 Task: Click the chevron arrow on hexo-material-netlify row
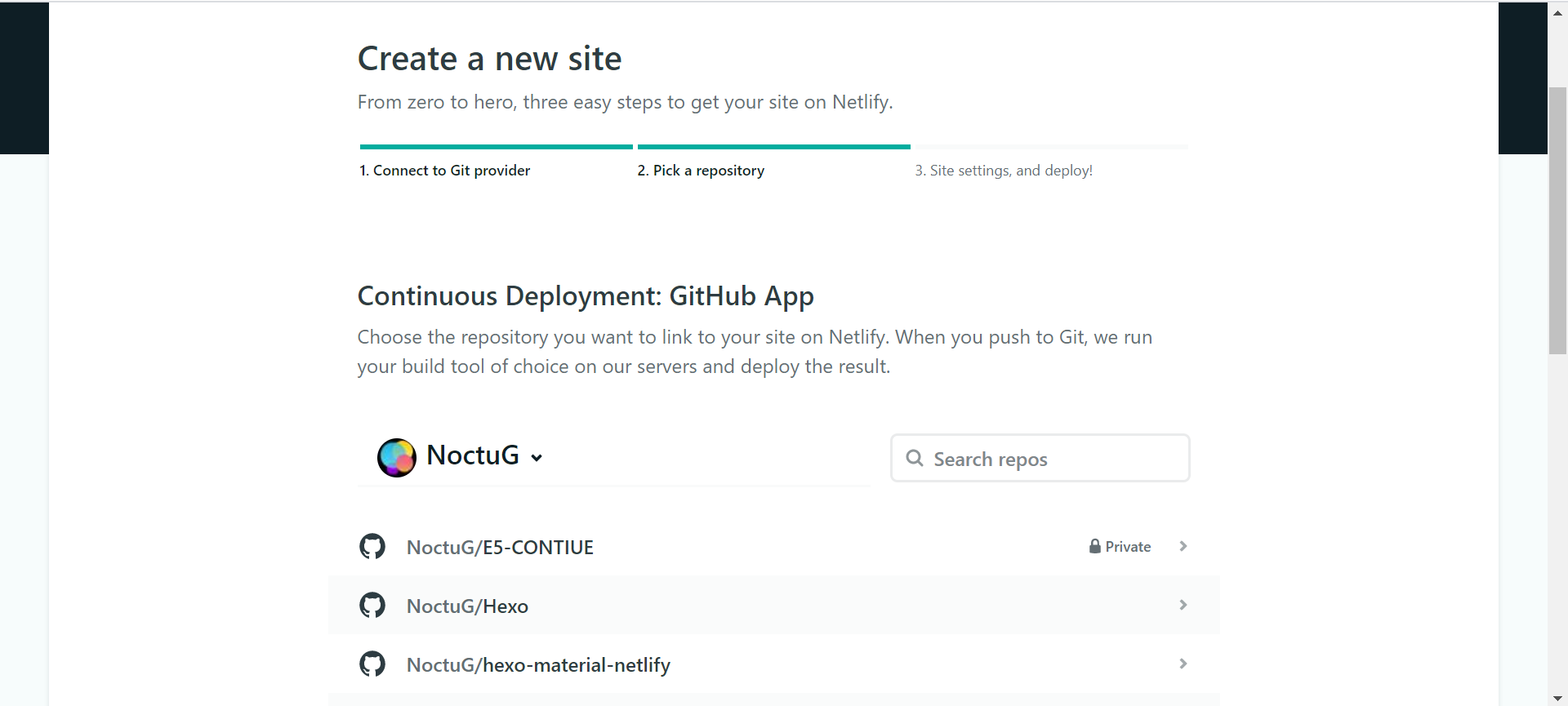pyautogui.click(x=1183, y=664)
